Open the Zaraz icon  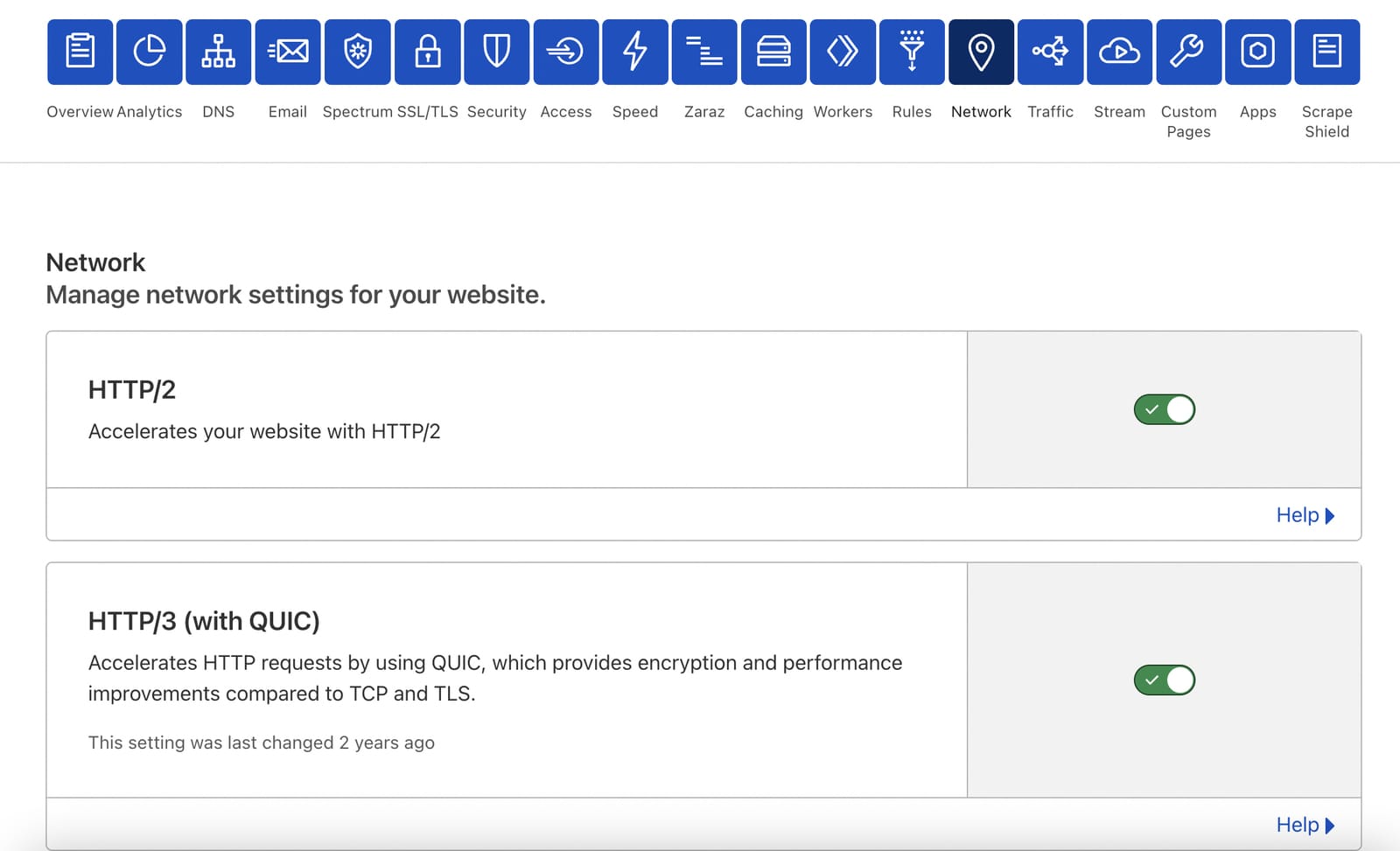pos(704,52)
